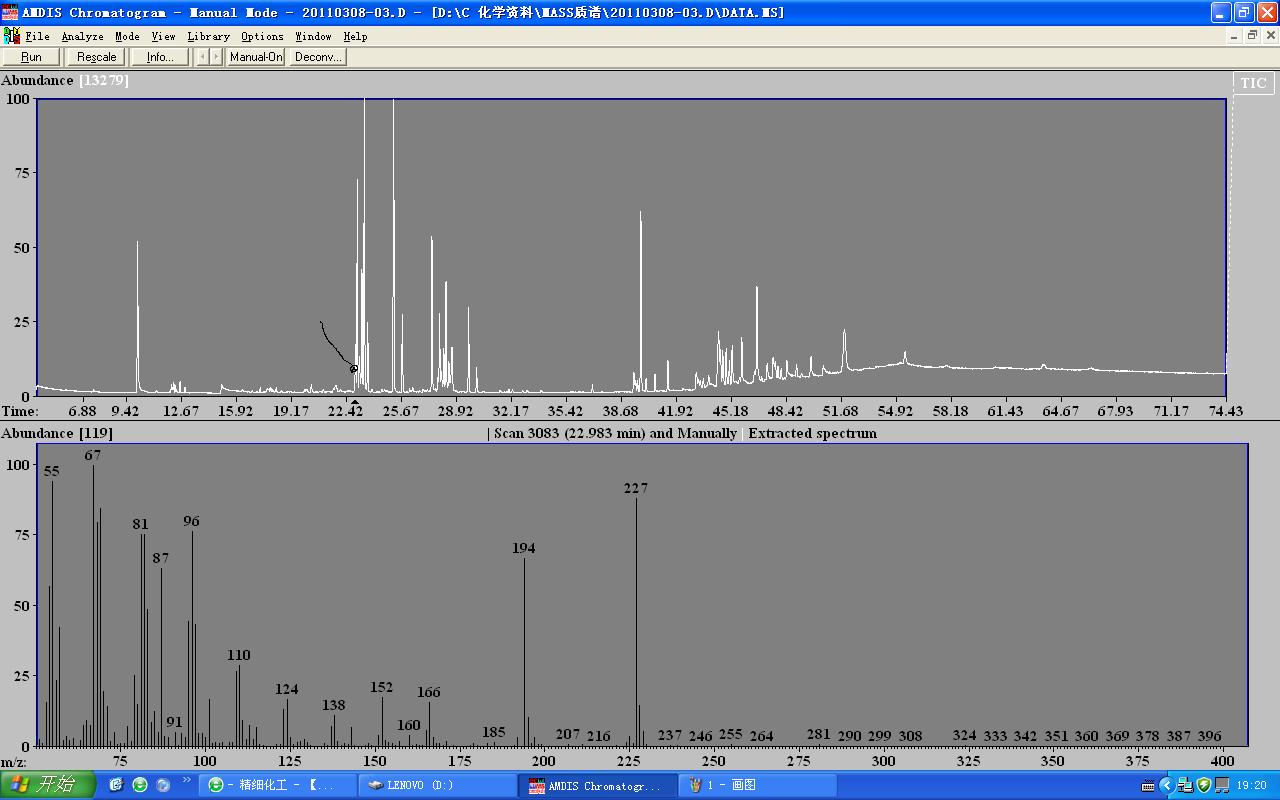Click the network connection tray icon
1280x800 pixels.
coord(1185,786)
